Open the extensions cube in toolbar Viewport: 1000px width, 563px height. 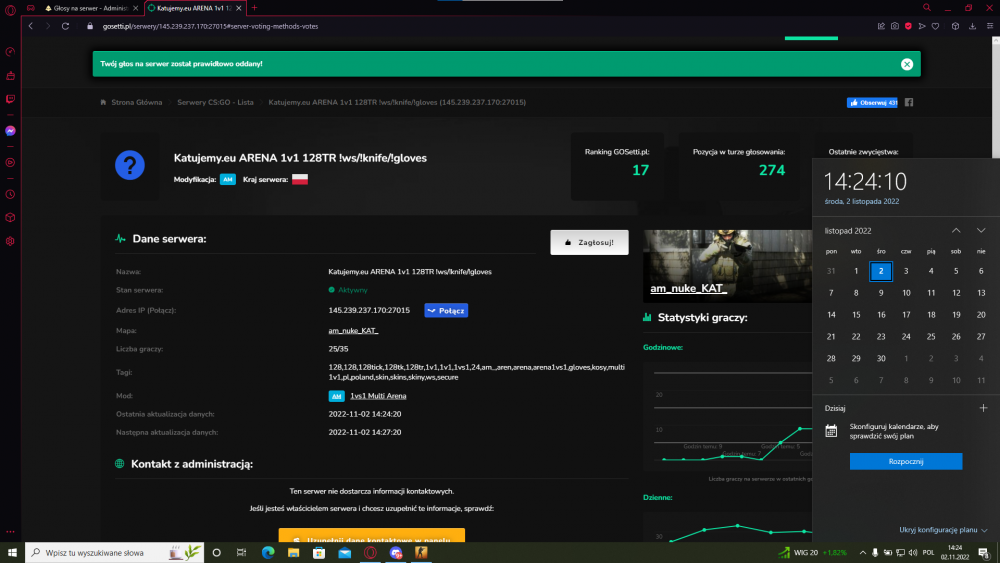point(955,26)
